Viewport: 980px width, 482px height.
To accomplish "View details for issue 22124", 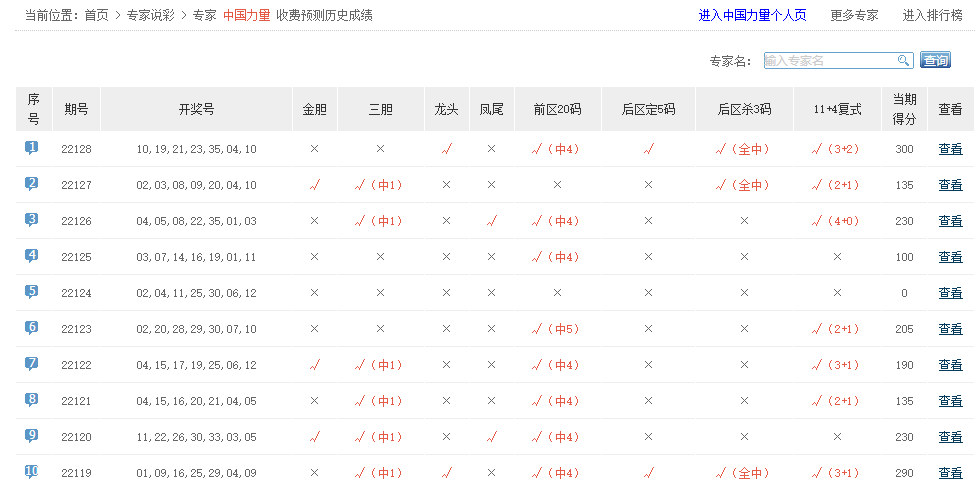I will [950, 293].
